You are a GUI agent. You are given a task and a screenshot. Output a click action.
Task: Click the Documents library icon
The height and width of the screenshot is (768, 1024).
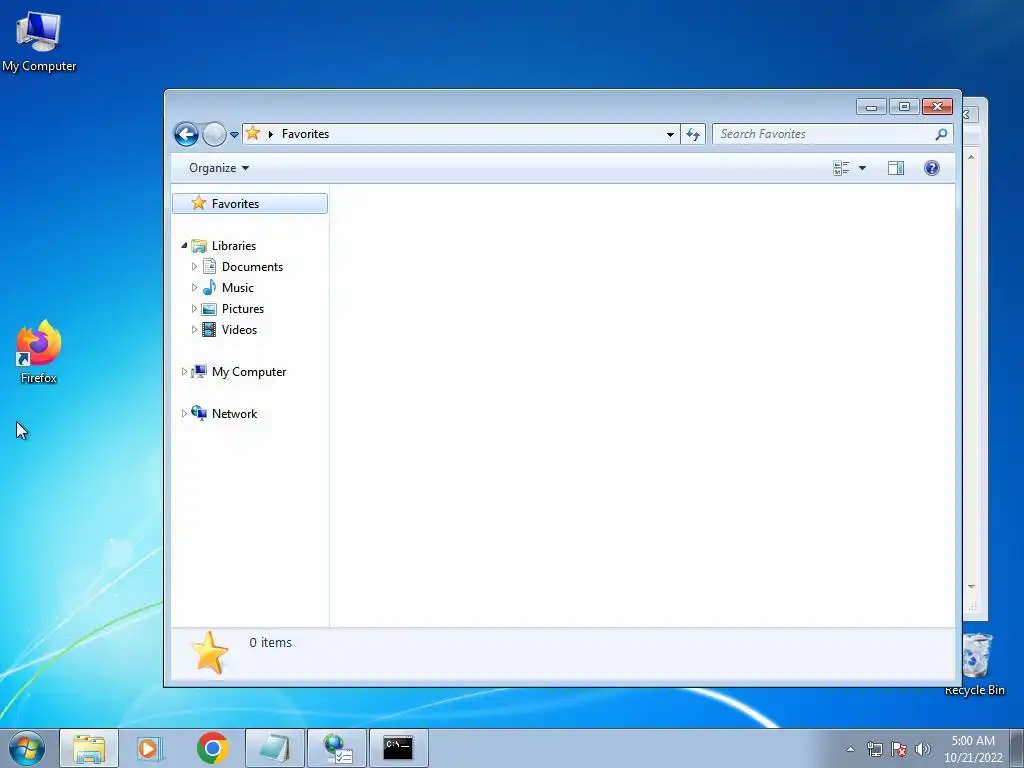coord(209,266)
